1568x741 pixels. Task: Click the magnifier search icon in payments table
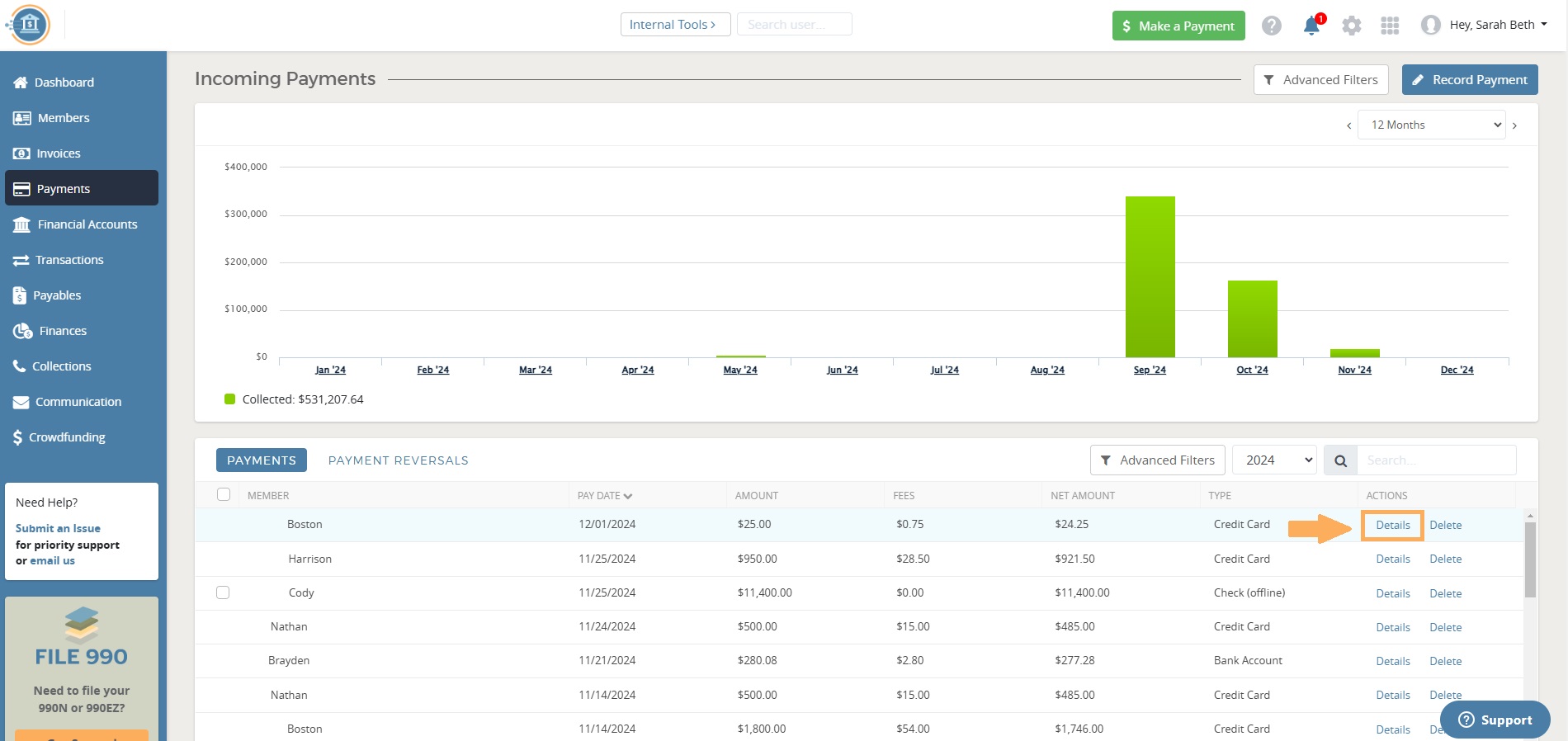tap(1340, 460)
